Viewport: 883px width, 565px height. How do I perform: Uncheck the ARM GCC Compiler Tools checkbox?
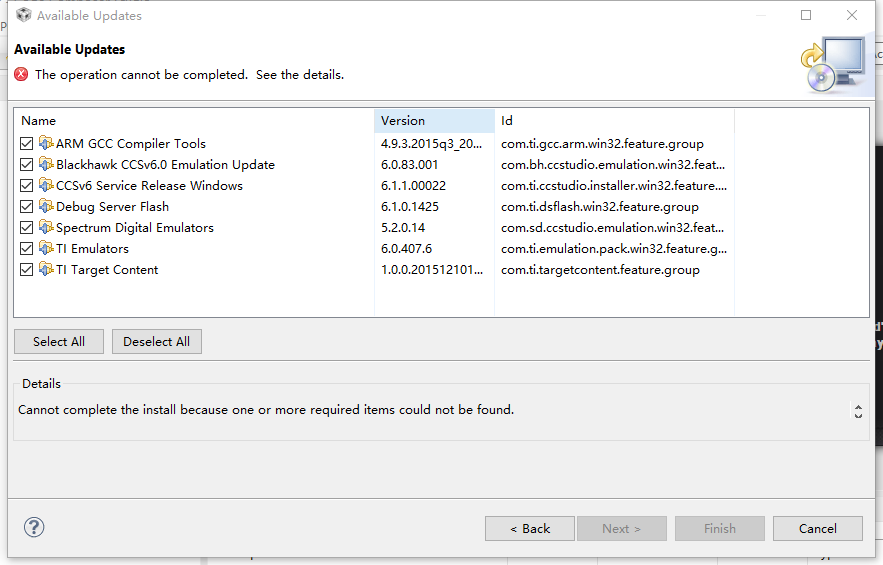pos(26,144)
